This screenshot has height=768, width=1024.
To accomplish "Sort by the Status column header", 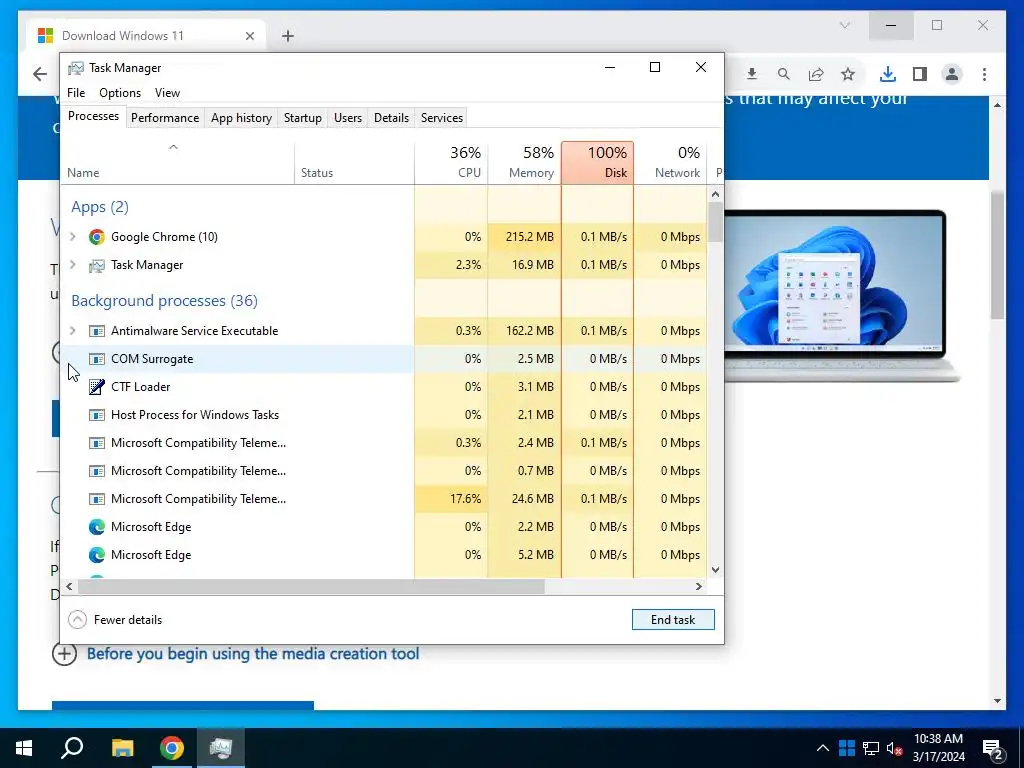I will 354,163.
